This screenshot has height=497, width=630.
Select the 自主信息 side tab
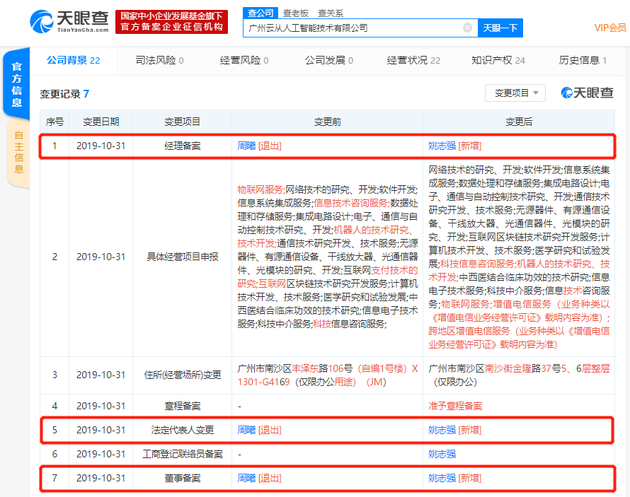[x=18, y=153]
